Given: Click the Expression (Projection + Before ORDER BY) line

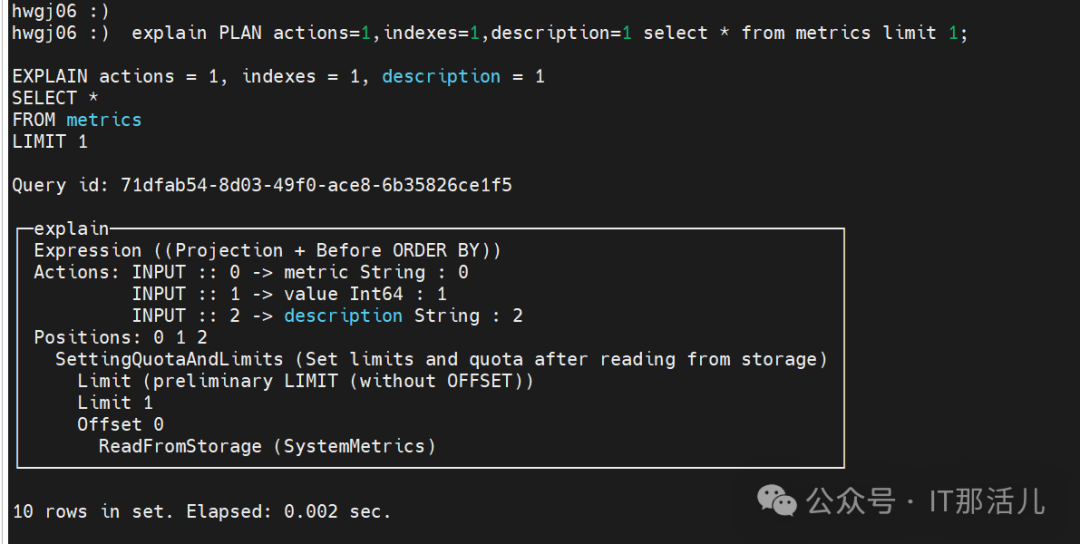Looking at the screenshot, I should point(267,250).
